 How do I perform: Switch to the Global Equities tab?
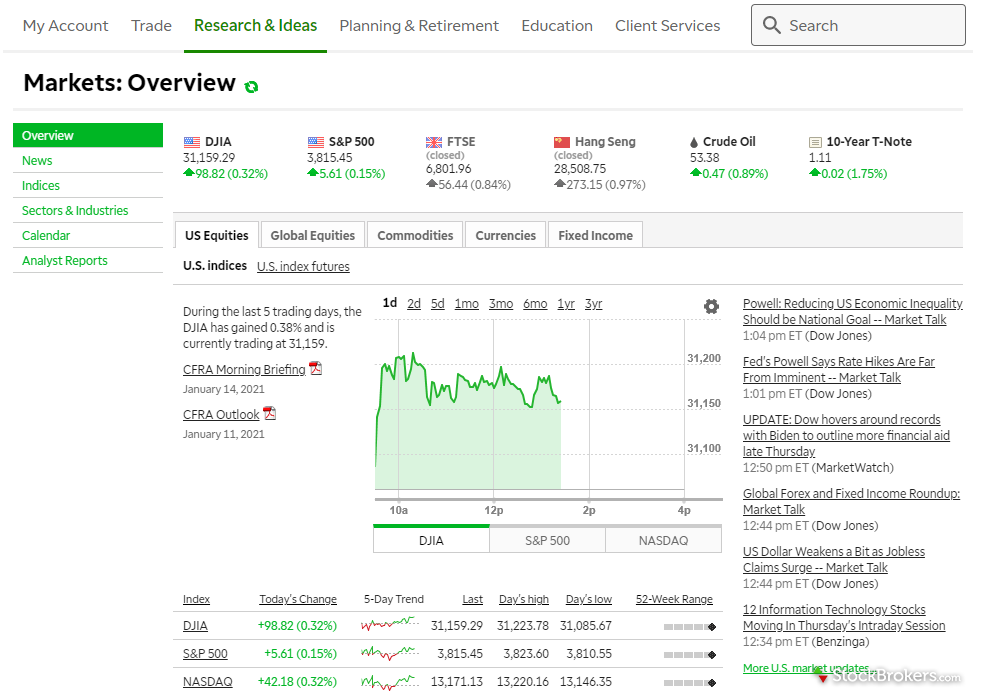pyautogui.click(x=313, y=235)
